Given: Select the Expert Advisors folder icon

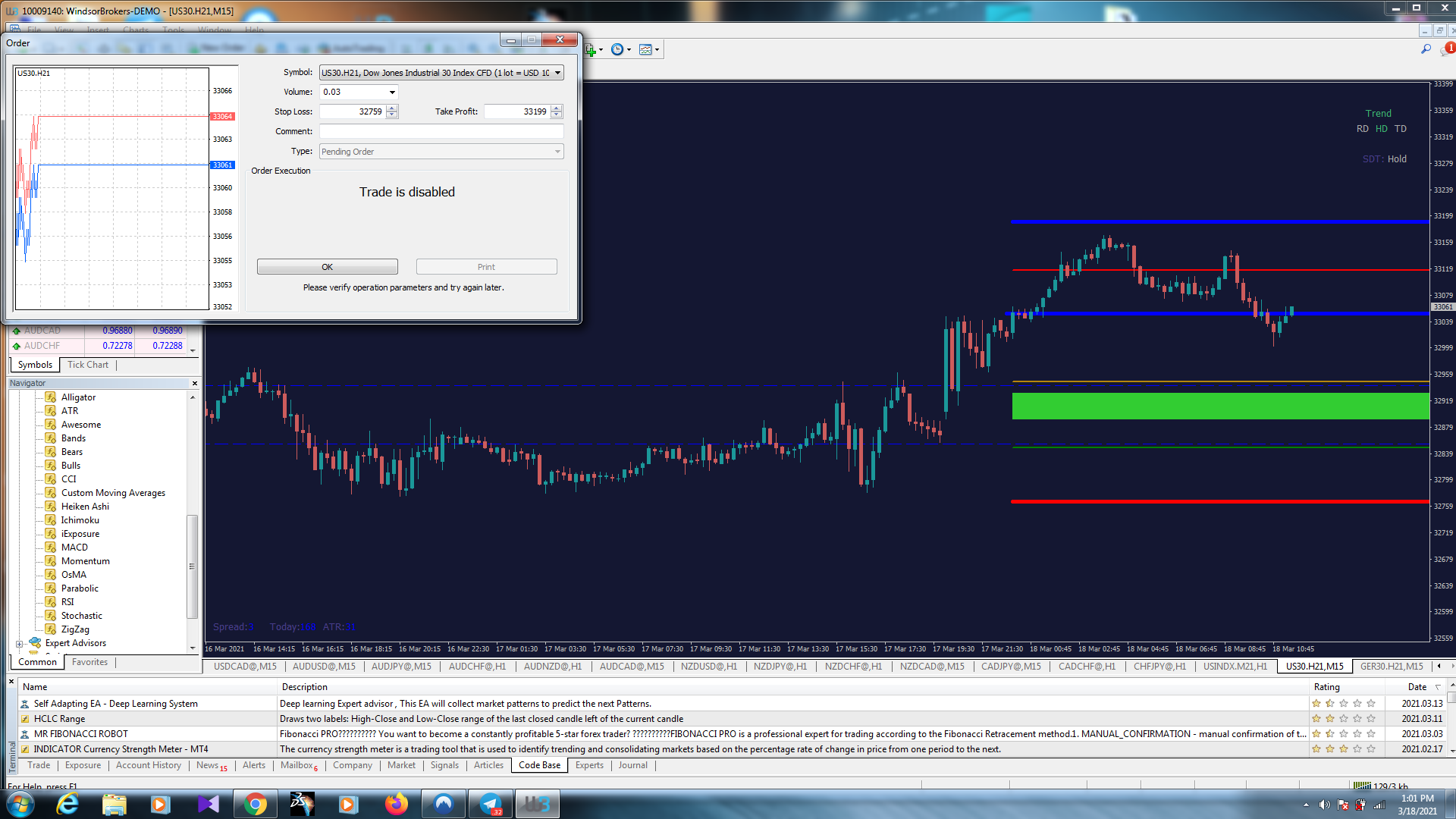Looking at the screenshot, I should 35,643.
